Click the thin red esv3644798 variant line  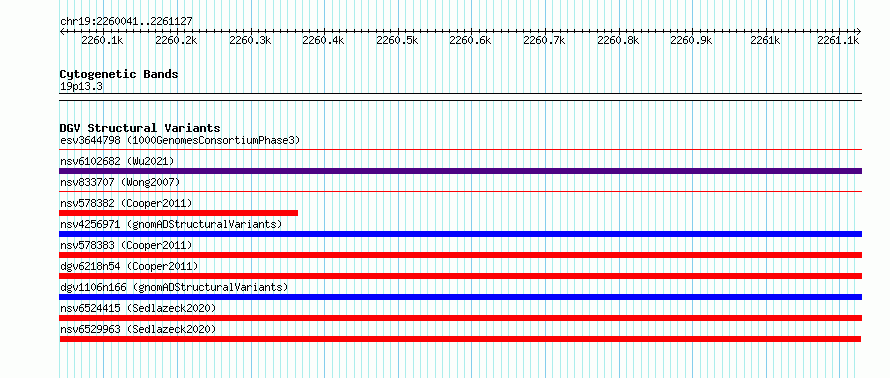[460, 150]
